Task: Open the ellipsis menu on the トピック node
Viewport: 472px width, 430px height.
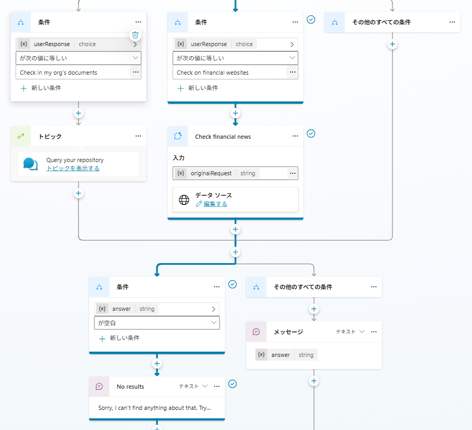Action: click(x=138, y=136)
